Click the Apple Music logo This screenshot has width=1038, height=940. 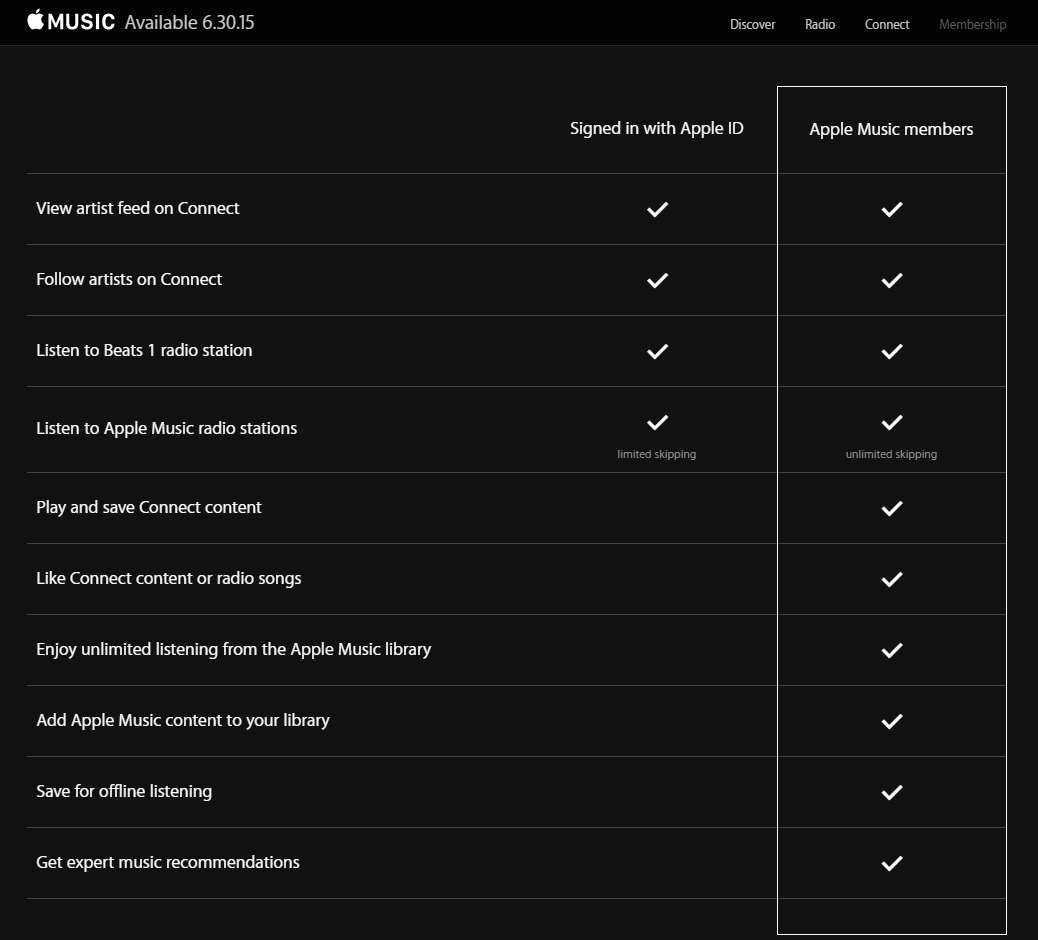coord(71,21)
